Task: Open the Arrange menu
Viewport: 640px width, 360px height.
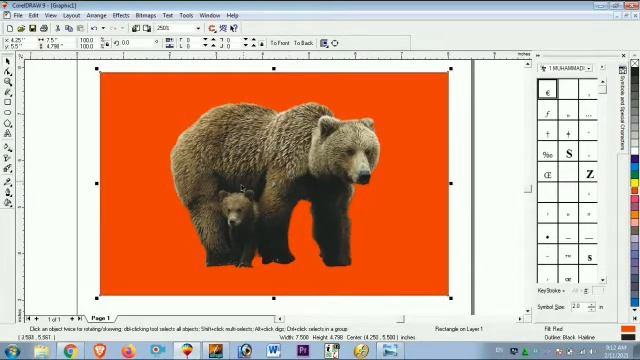Action: tap(96, 16)
